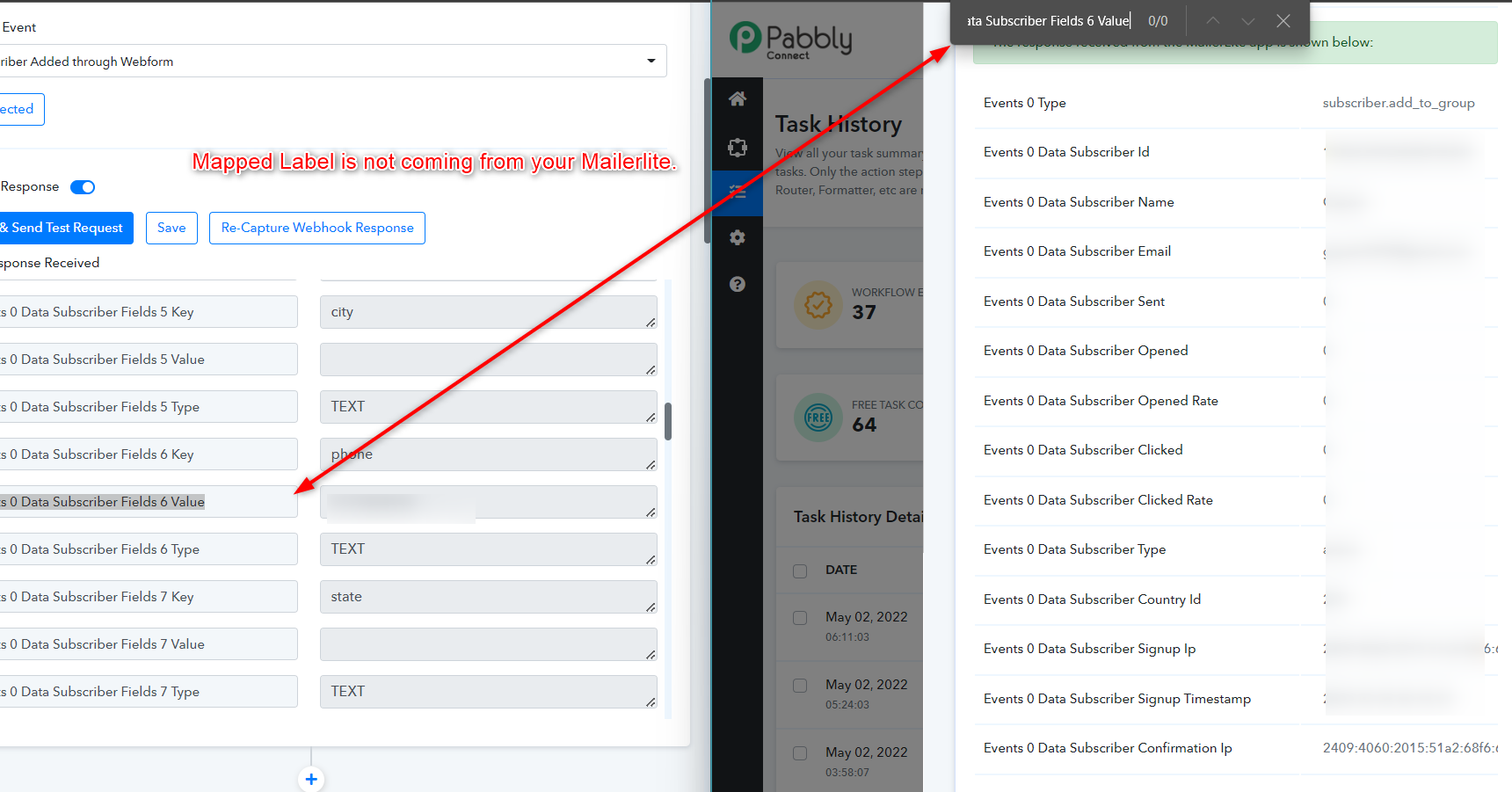The image size is (1512, 792).
Task: Select the 'Data Subscriber Fields 5 Key' label
Action: point(149,312)
